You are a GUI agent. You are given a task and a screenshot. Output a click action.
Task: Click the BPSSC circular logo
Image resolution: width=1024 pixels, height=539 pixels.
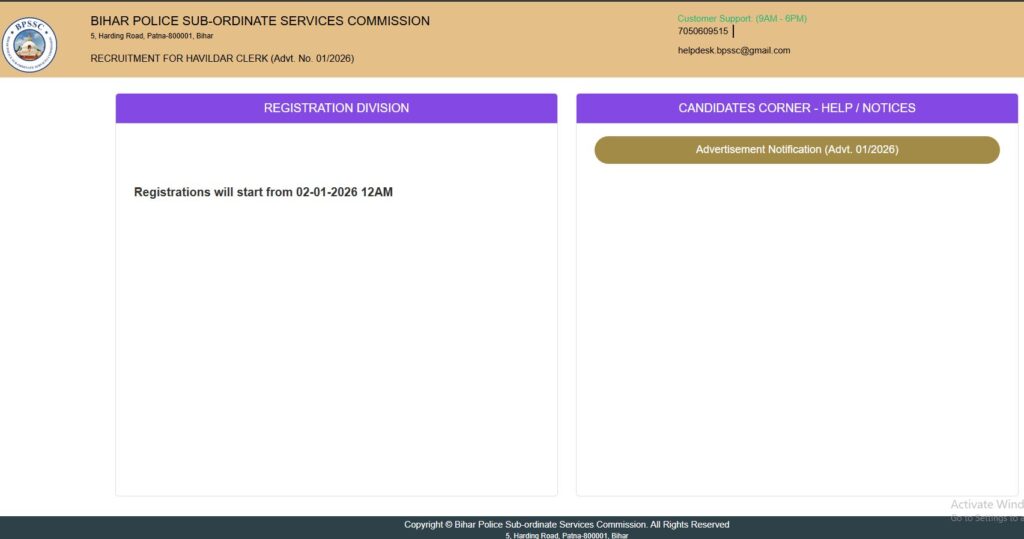point(30,45)
